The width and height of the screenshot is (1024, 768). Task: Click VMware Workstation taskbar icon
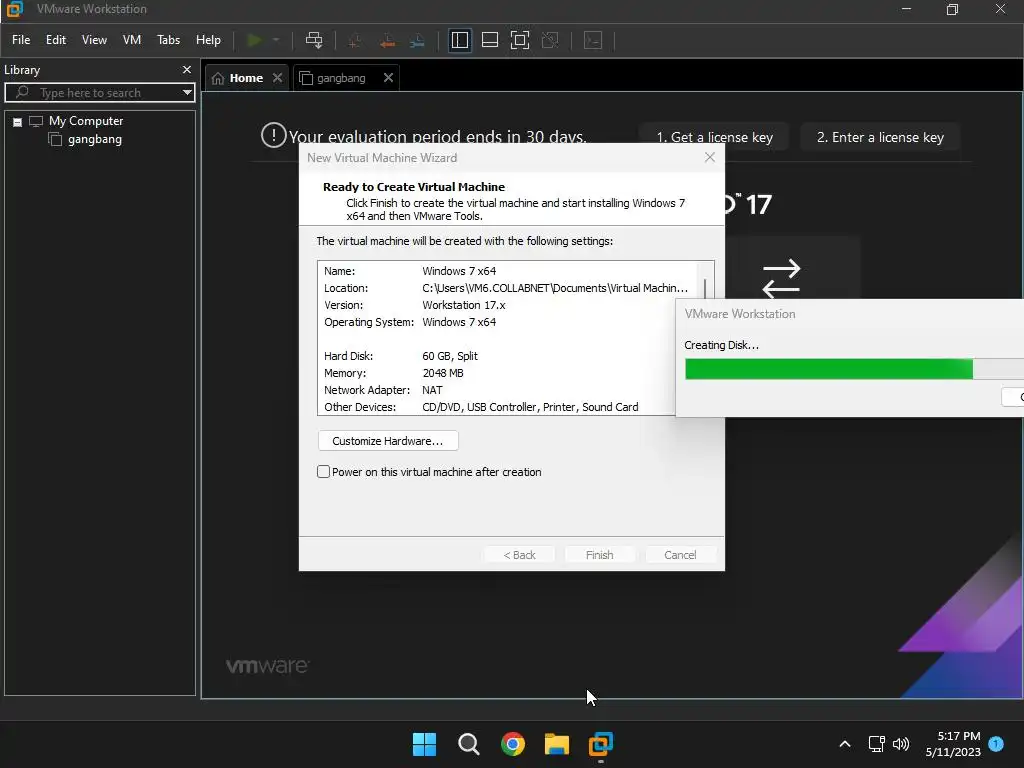tap(601, 744)
